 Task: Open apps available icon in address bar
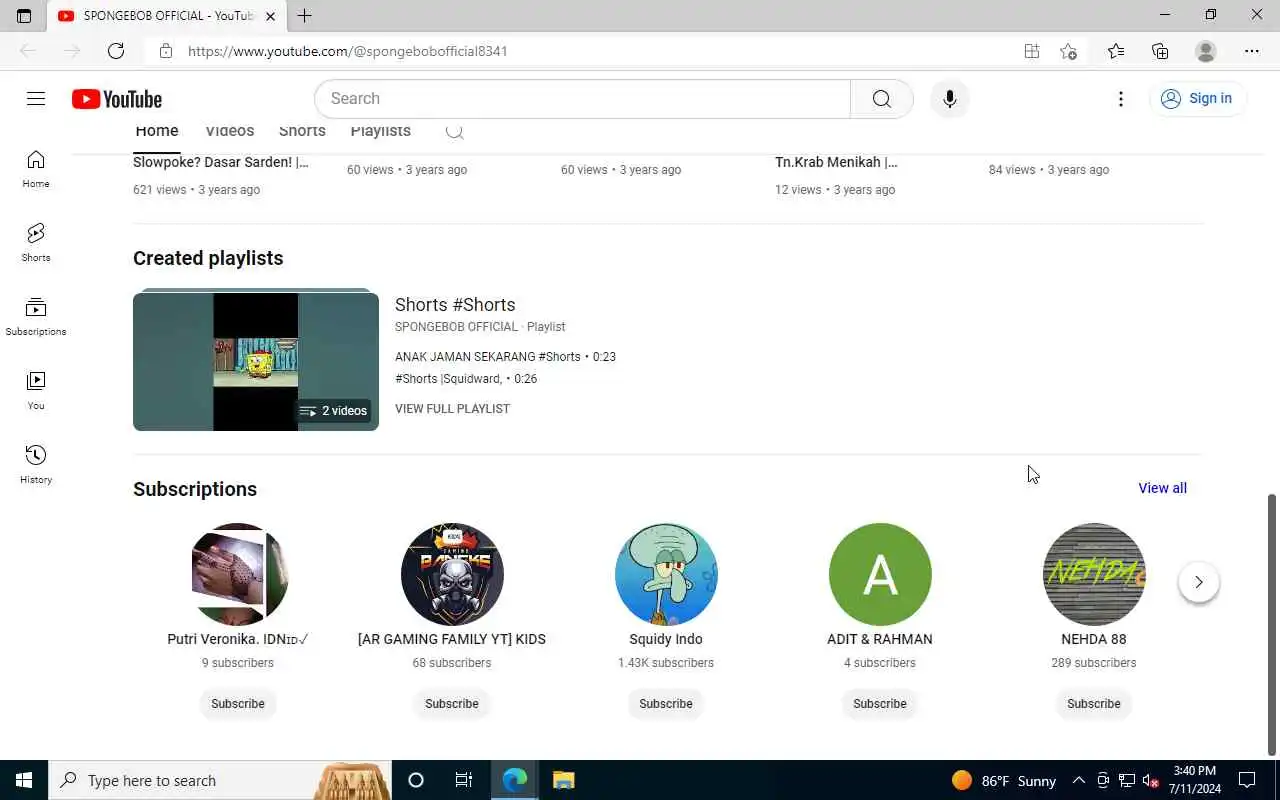tap(1032, 51)
